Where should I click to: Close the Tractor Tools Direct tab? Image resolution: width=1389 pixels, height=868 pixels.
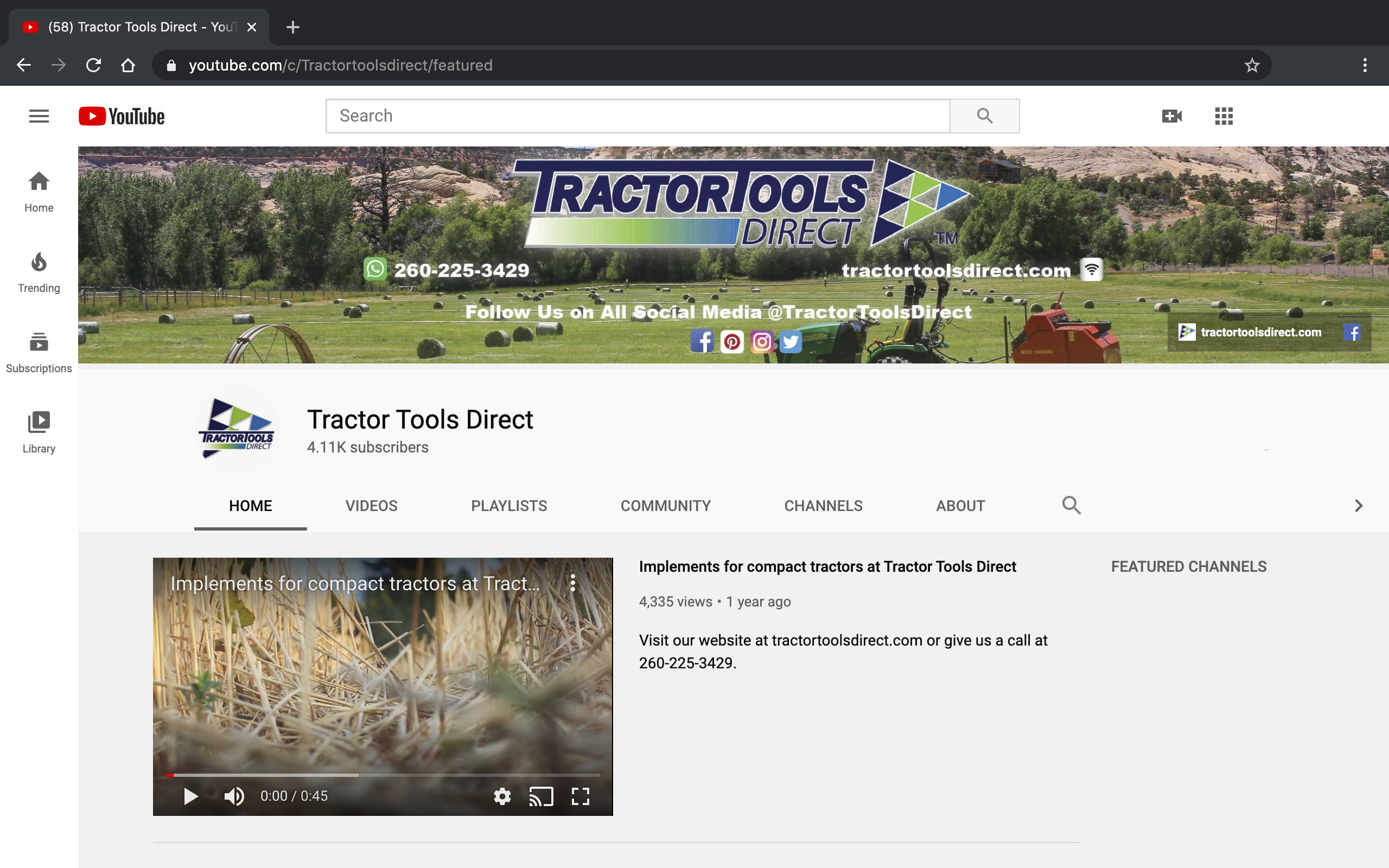point(251,27)
